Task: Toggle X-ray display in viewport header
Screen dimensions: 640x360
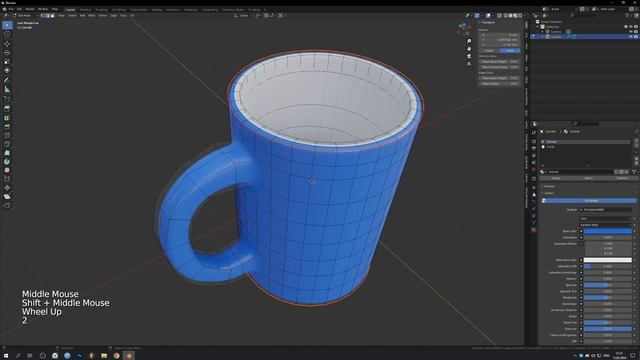Action: (x=499, y=16)
